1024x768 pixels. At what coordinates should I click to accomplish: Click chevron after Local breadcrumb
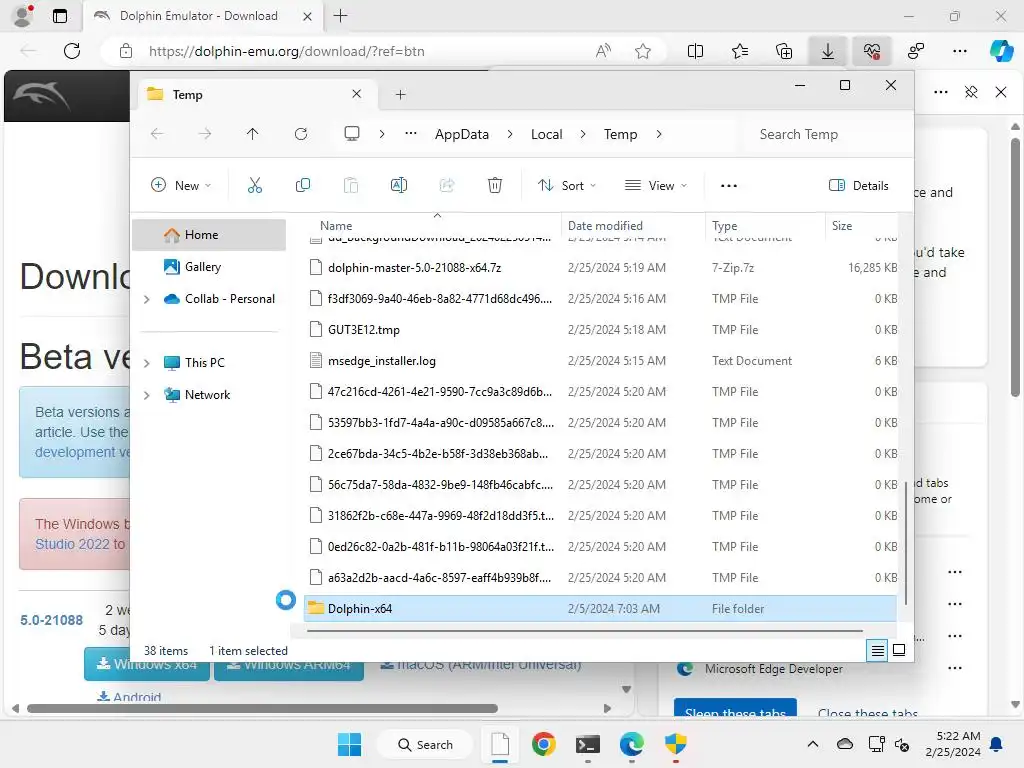(x=583, y=134)
